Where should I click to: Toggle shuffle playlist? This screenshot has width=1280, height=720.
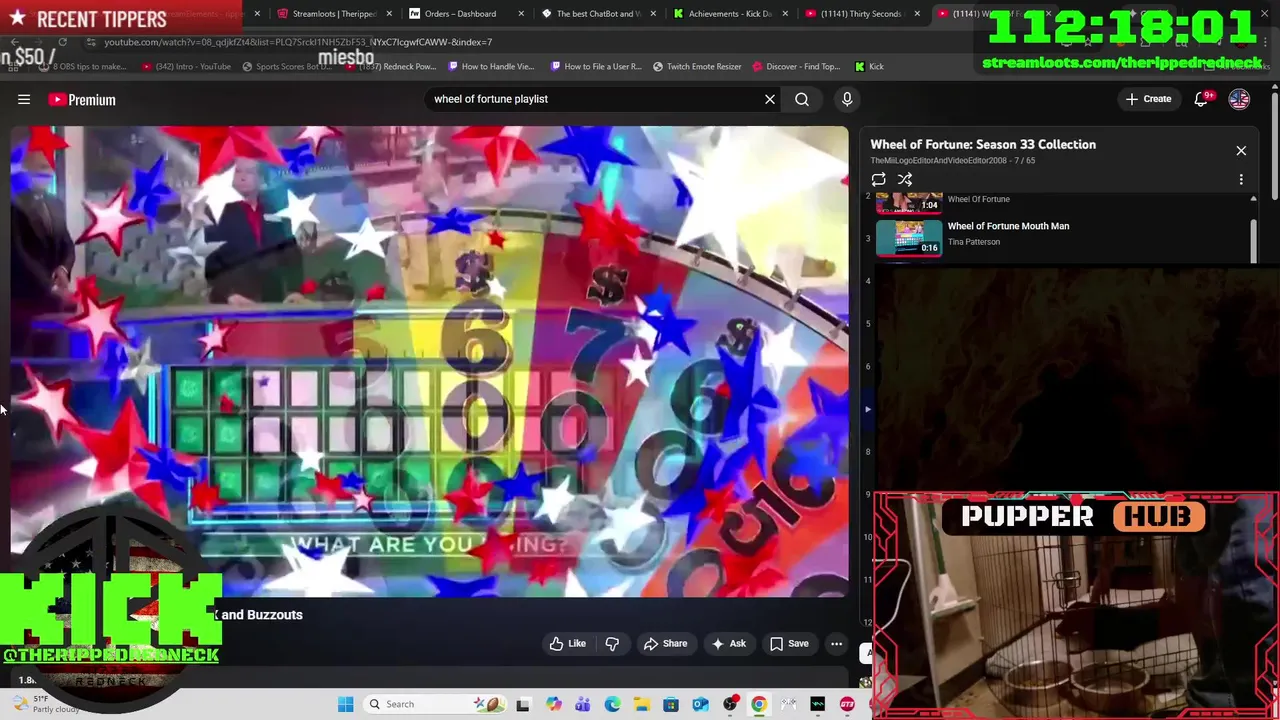click(x=905, y=180)
